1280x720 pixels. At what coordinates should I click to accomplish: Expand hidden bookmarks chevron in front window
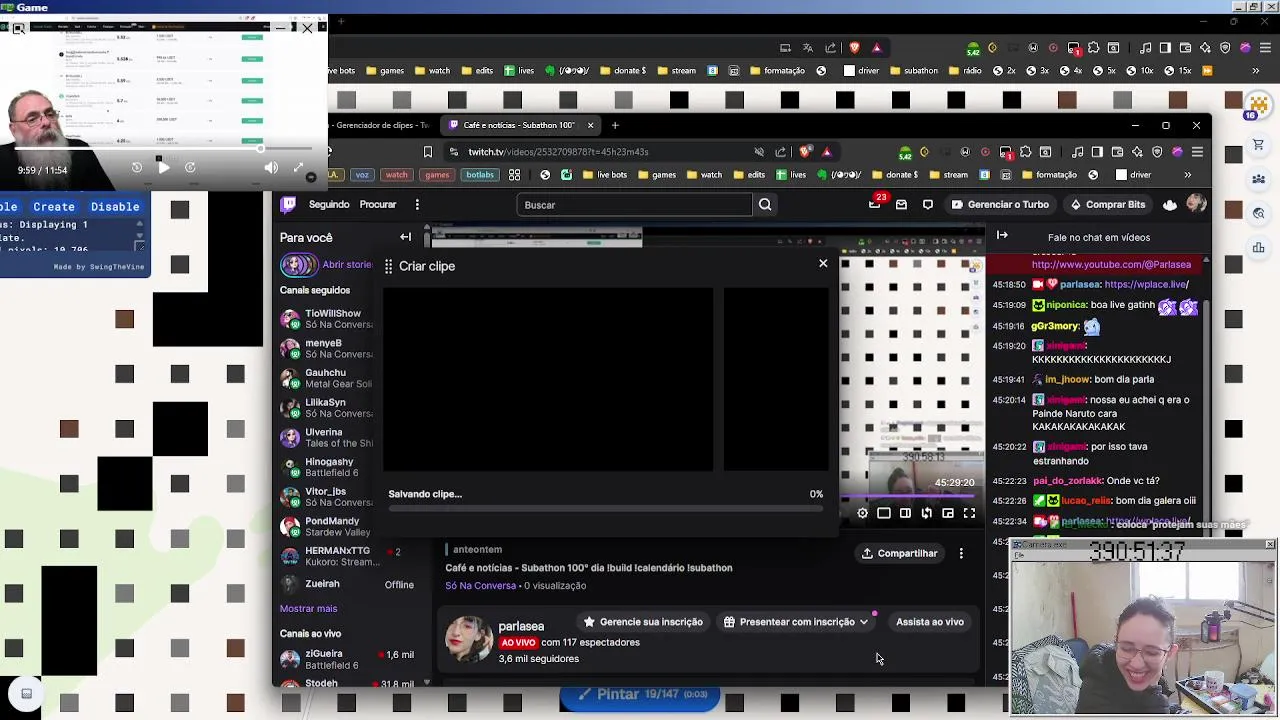click(1188, 175)
